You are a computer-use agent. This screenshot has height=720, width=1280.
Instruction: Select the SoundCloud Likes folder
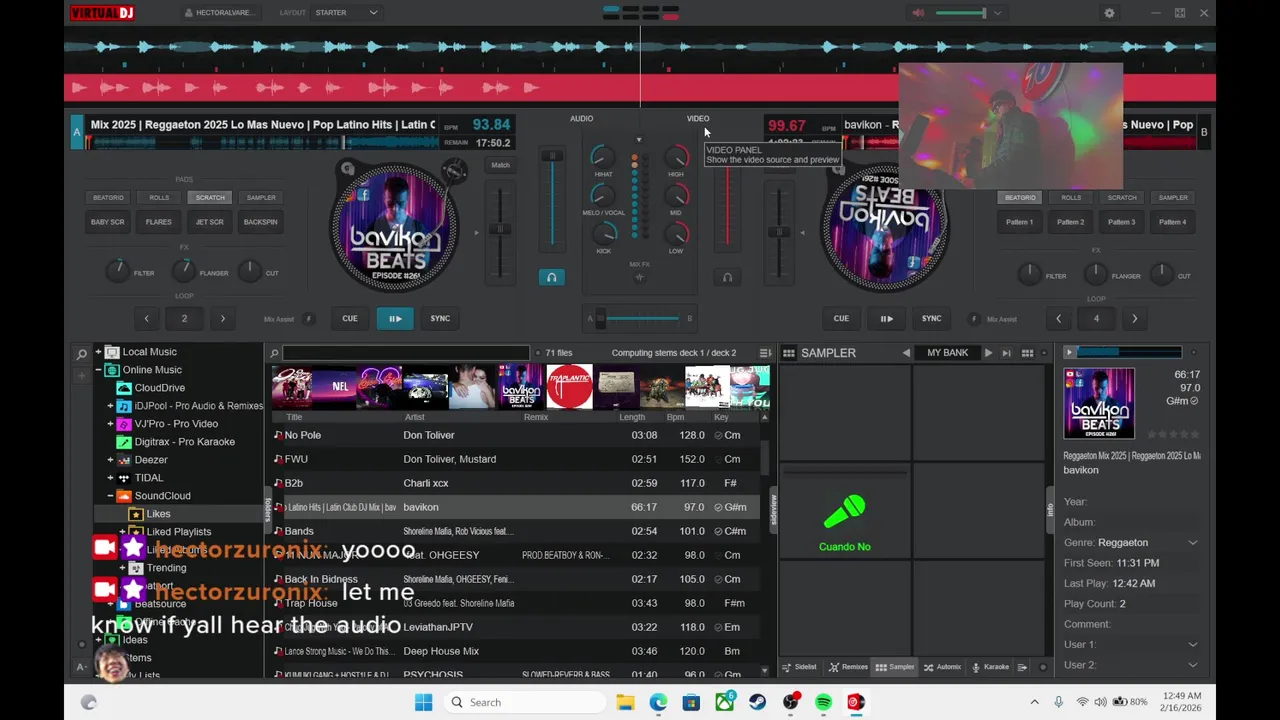tap(158, 514)
